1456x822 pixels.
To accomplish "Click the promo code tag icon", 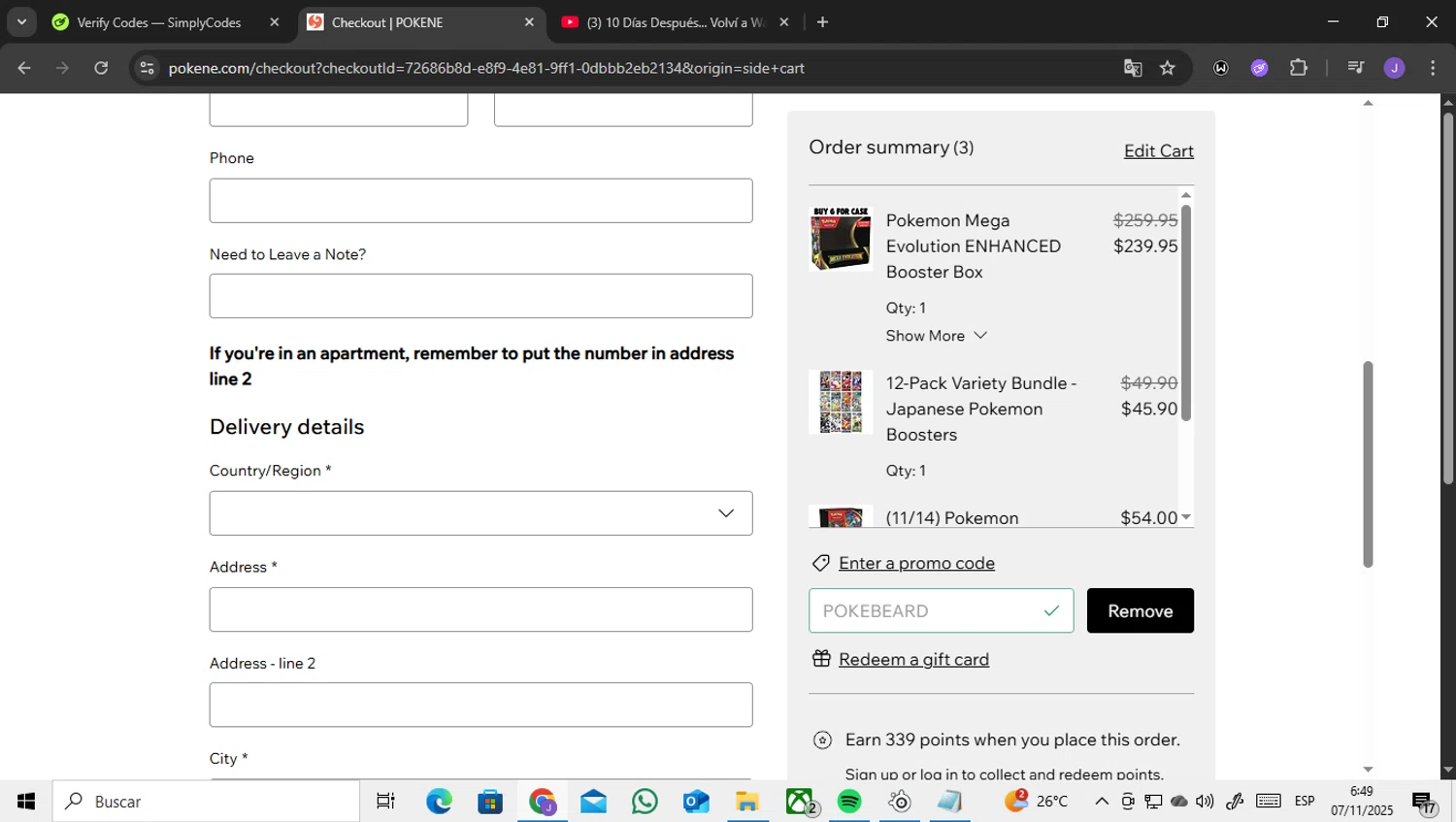I will tap(821, 563).
